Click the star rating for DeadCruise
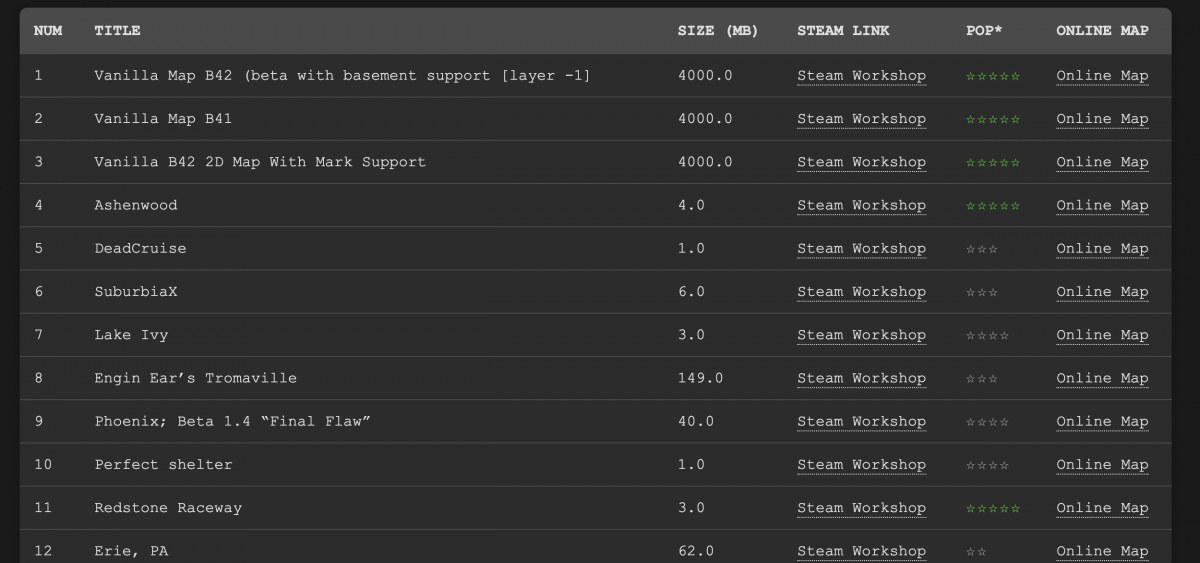The width and height of the screenshot is (1200, 563). 982,249
